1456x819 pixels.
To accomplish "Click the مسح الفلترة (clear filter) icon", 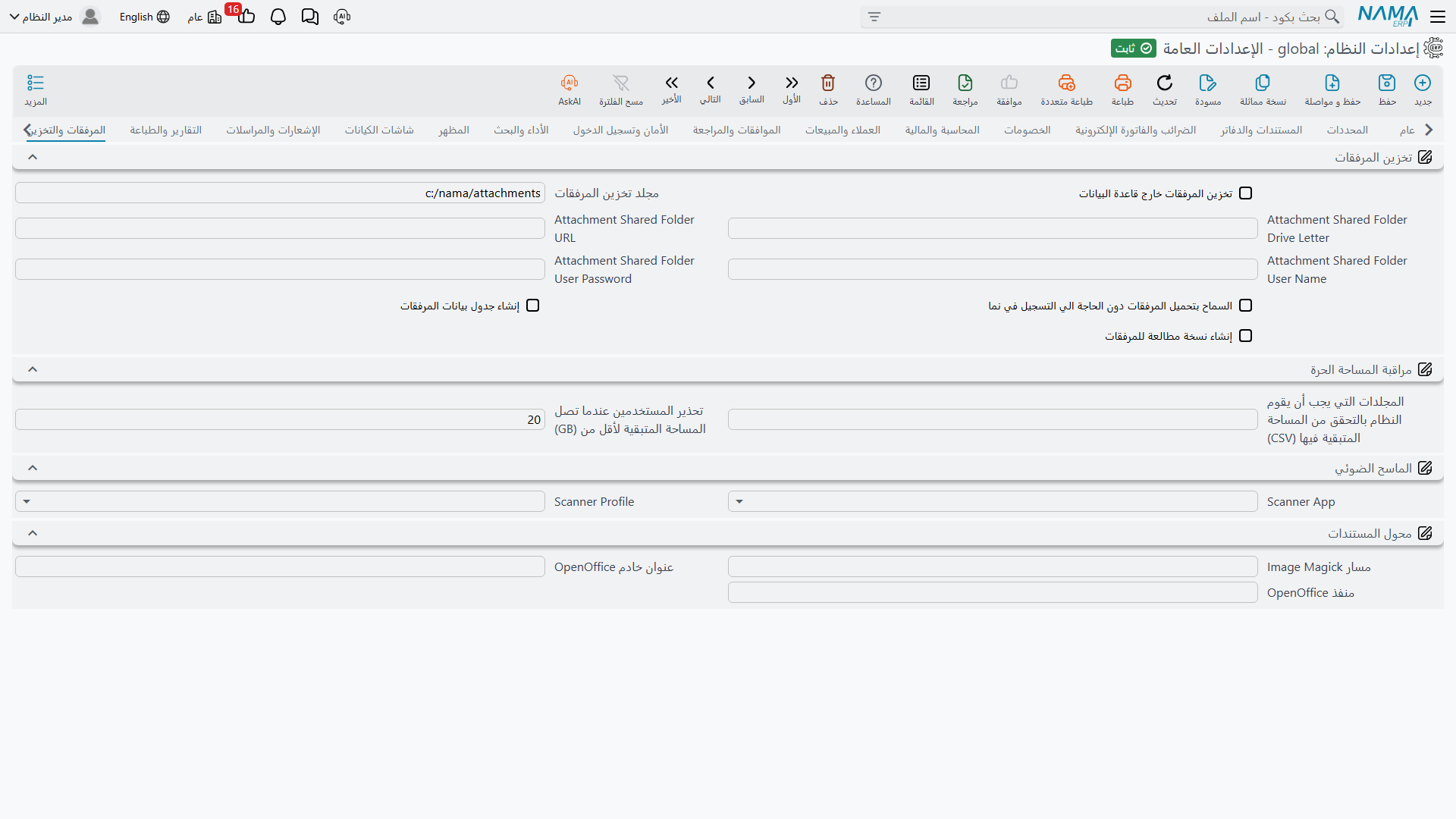I will coord(621,83).
